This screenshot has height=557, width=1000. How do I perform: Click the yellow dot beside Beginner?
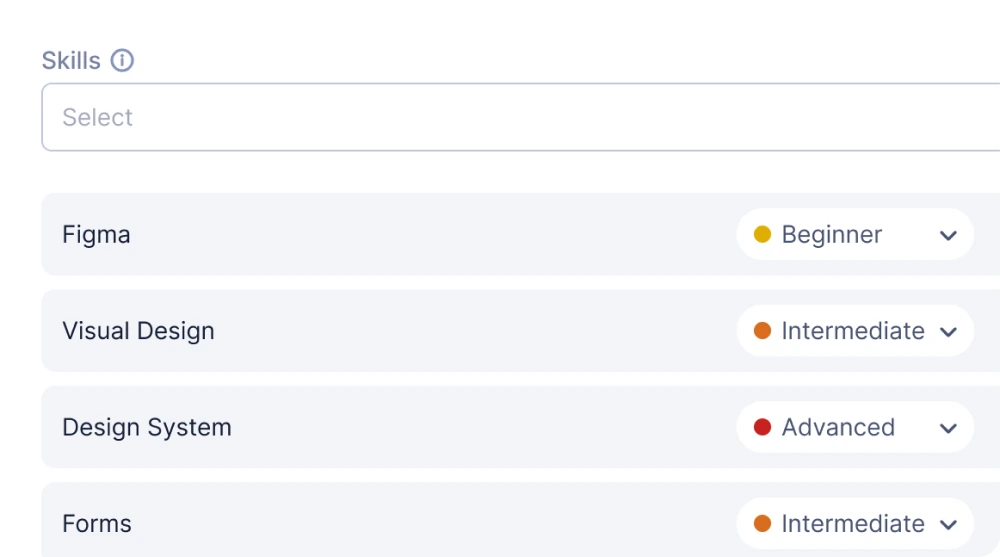tap(762, 235)
